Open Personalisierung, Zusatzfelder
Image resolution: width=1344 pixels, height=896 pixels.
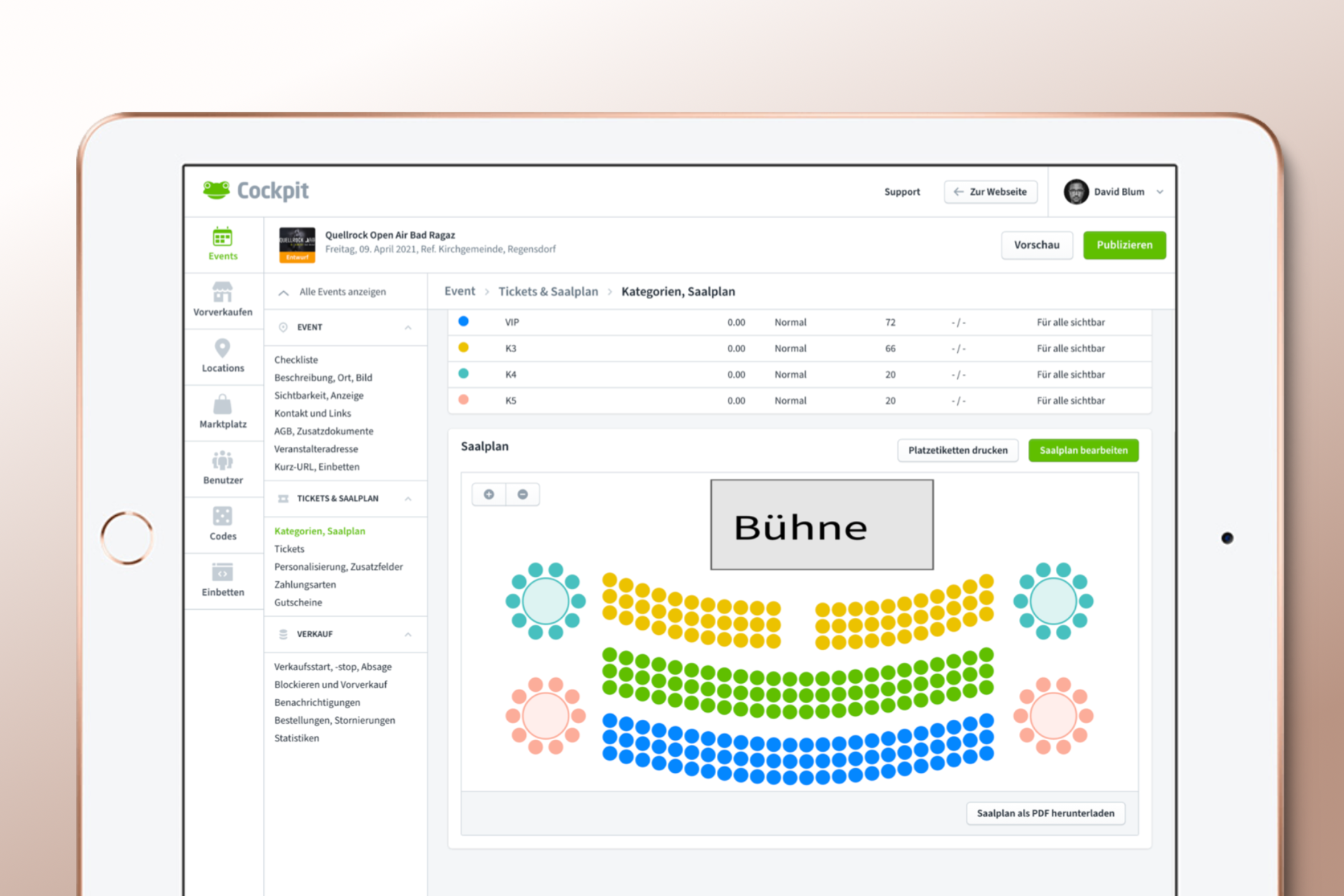point(338,567)
